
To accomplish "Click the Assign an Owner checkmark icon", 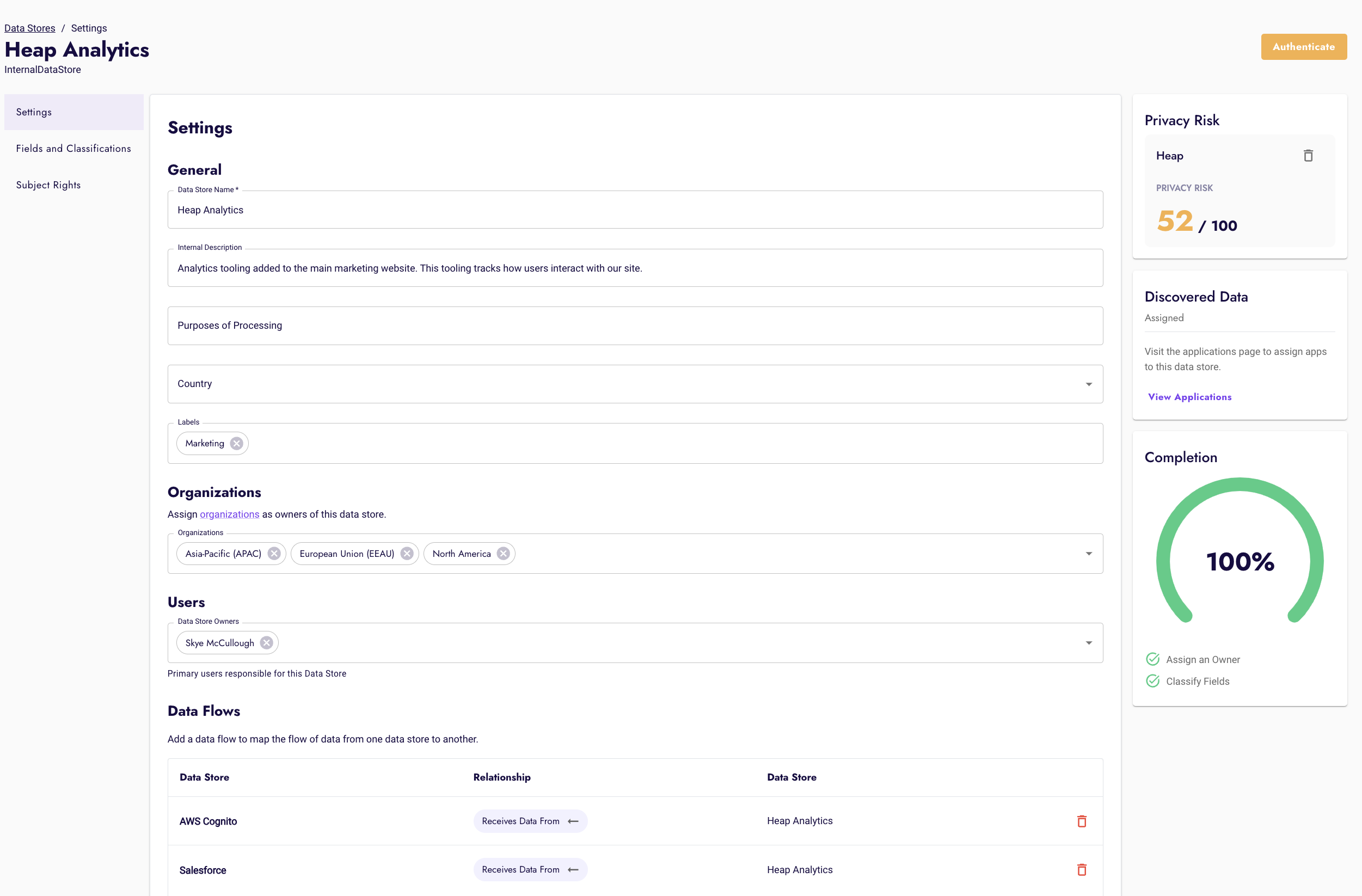I will [1152, 659].
